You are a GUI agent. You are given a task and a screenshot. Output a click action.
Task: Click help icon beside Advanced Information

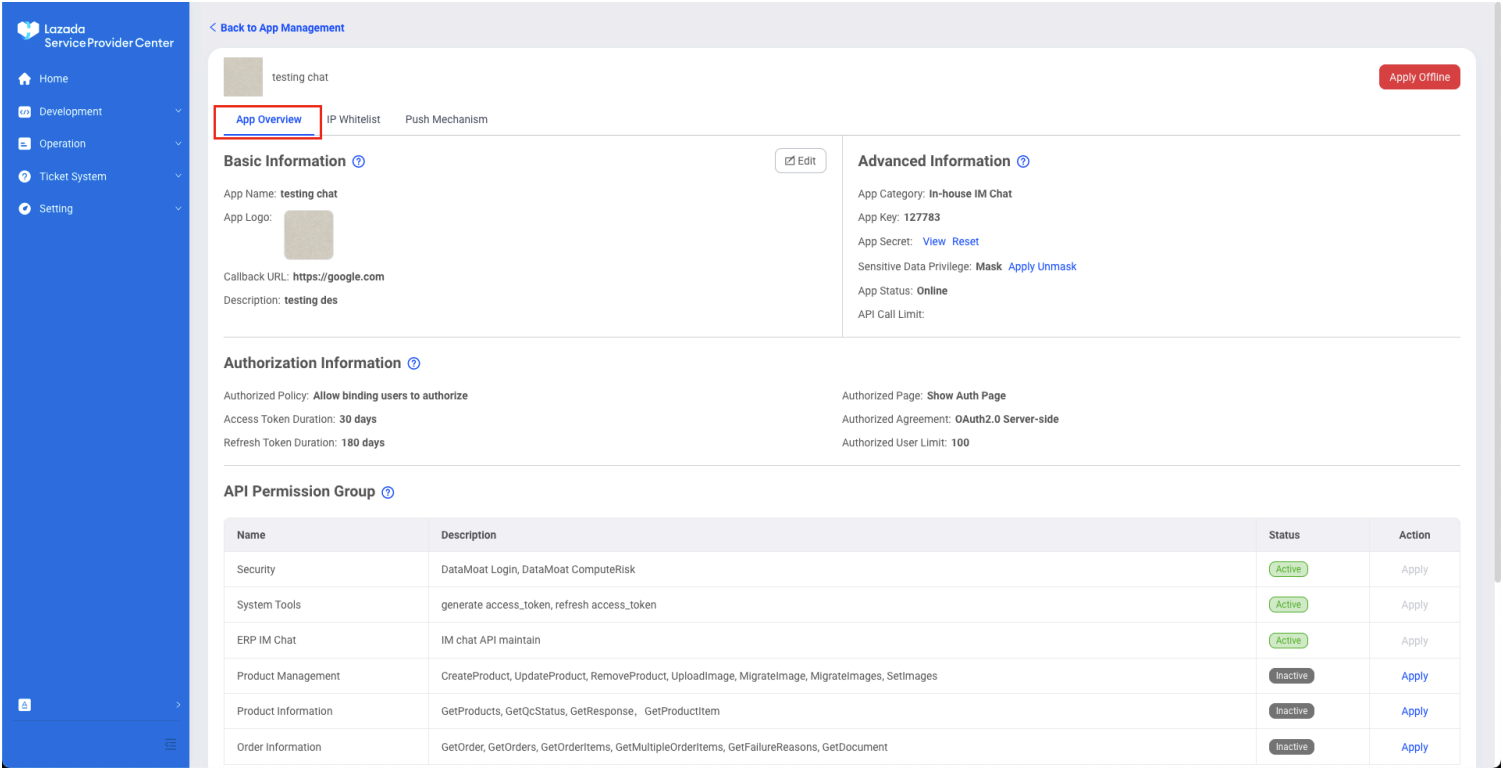point(1023,162)
